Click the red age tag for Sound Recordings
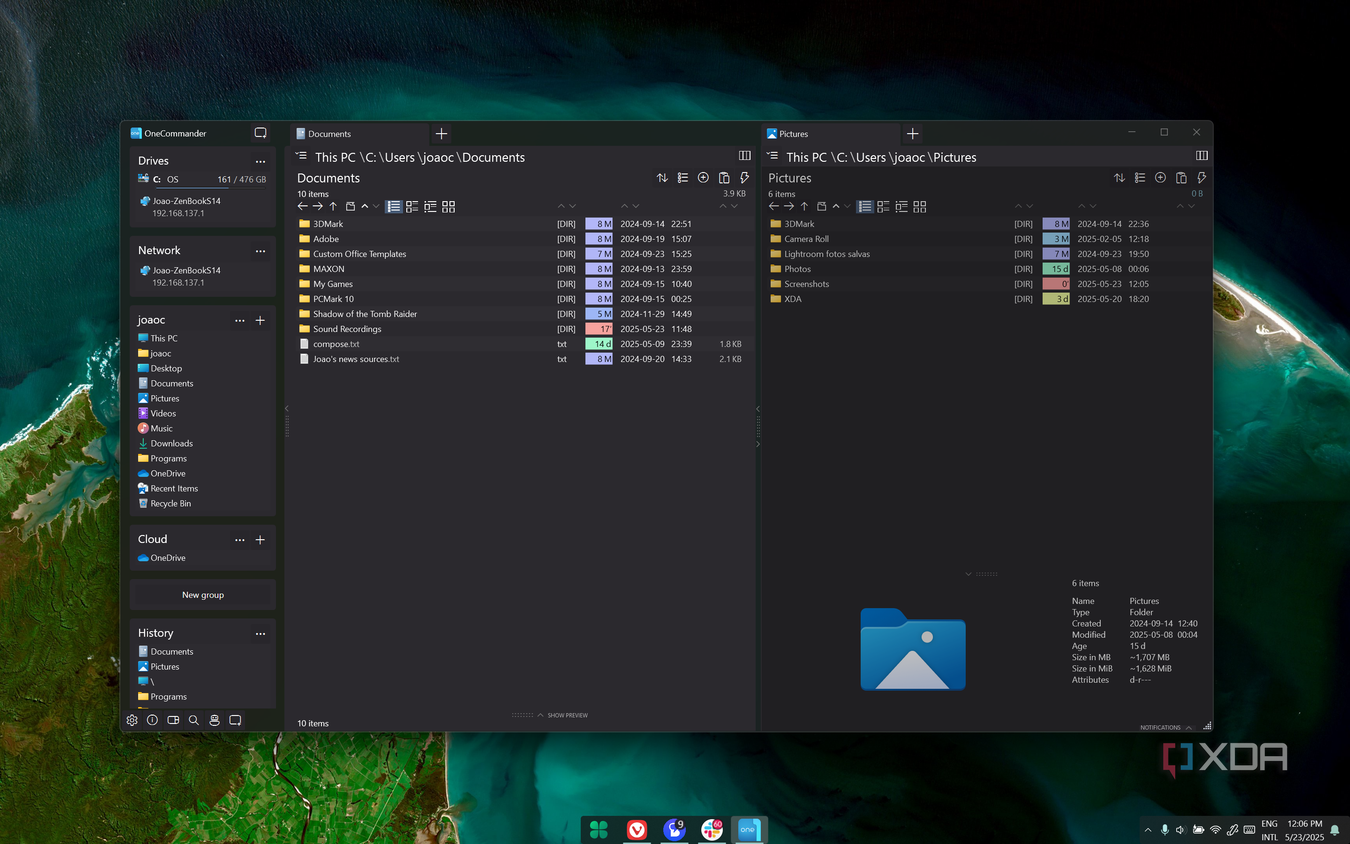1350x844 pixels. tap(599, 329)
